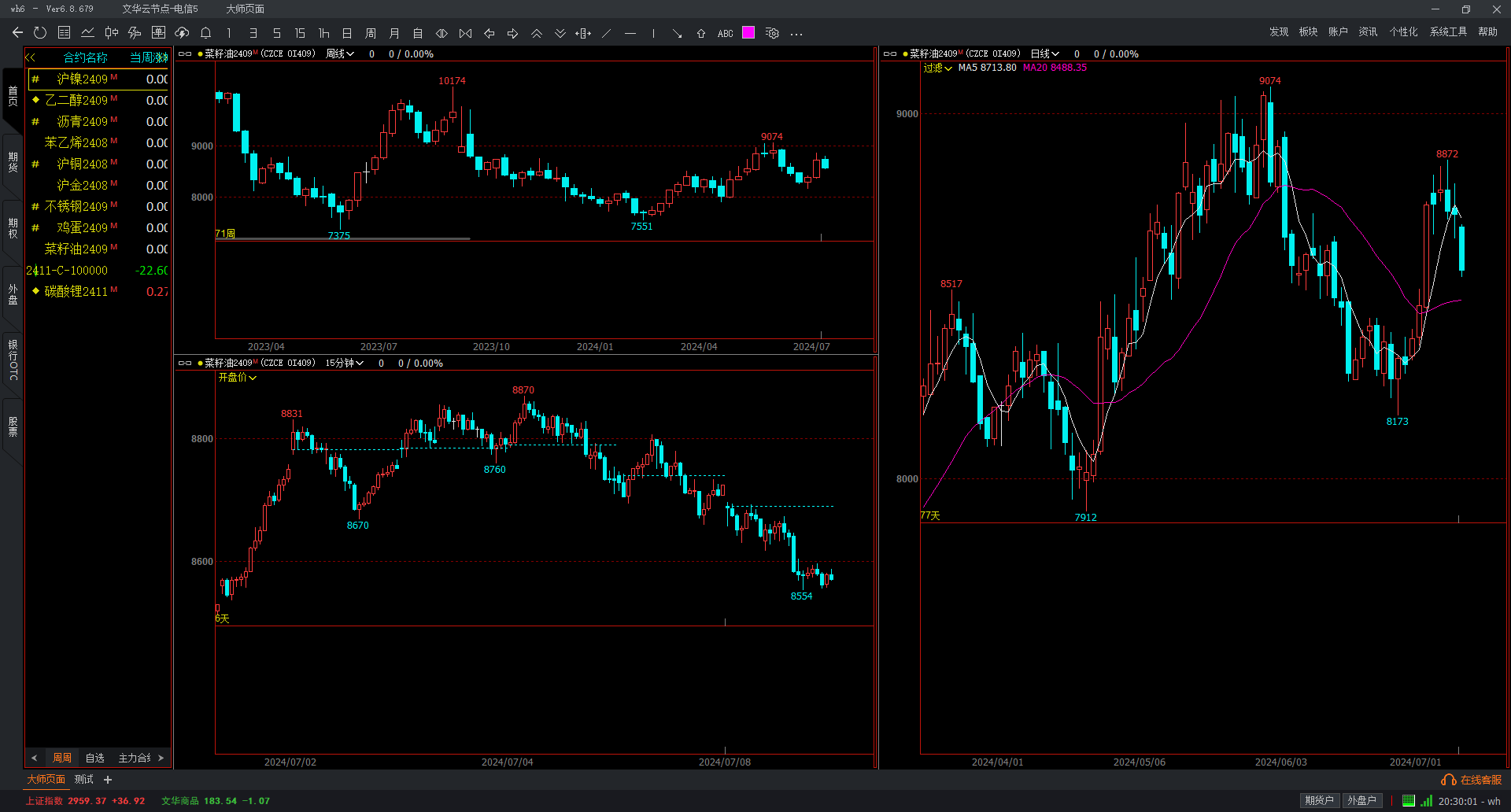
Task: Click the magenta color swatch
Action: tap(748, 33)
